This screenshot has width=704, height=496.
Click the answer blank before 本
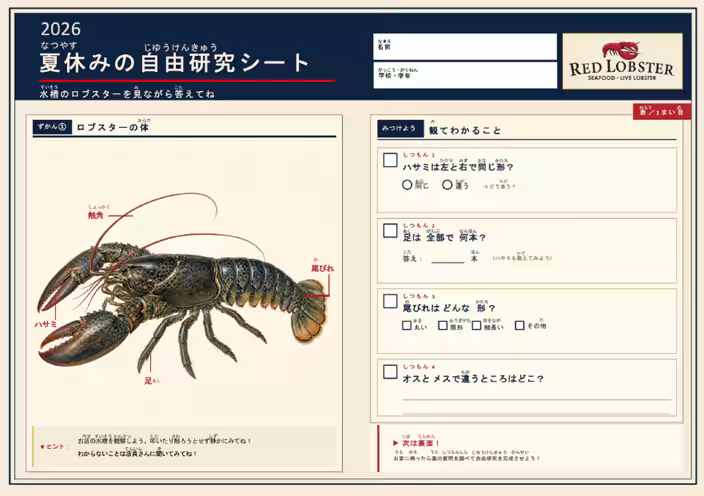pyautogui.click(x=448, y=258)
